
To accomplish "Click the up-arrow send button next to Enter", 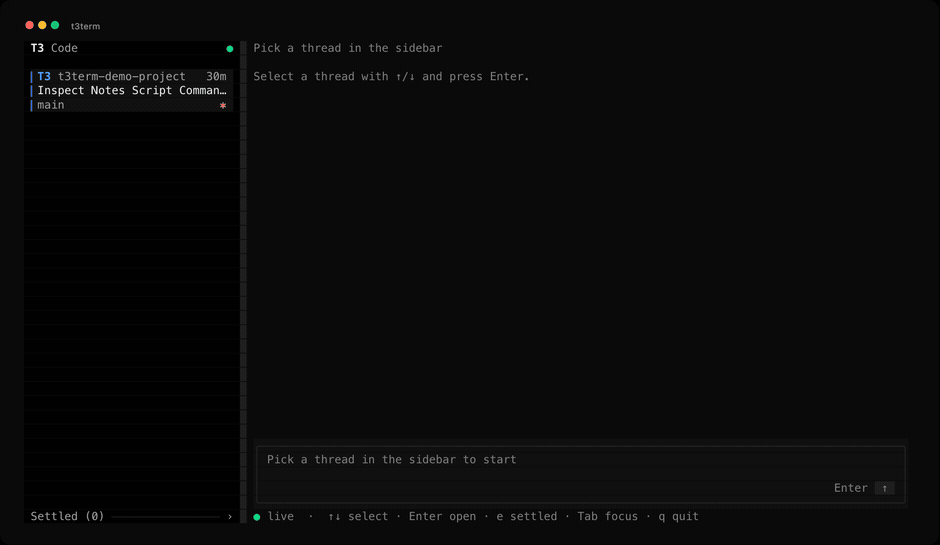I will pyautogui.click(x=884, y=488).
